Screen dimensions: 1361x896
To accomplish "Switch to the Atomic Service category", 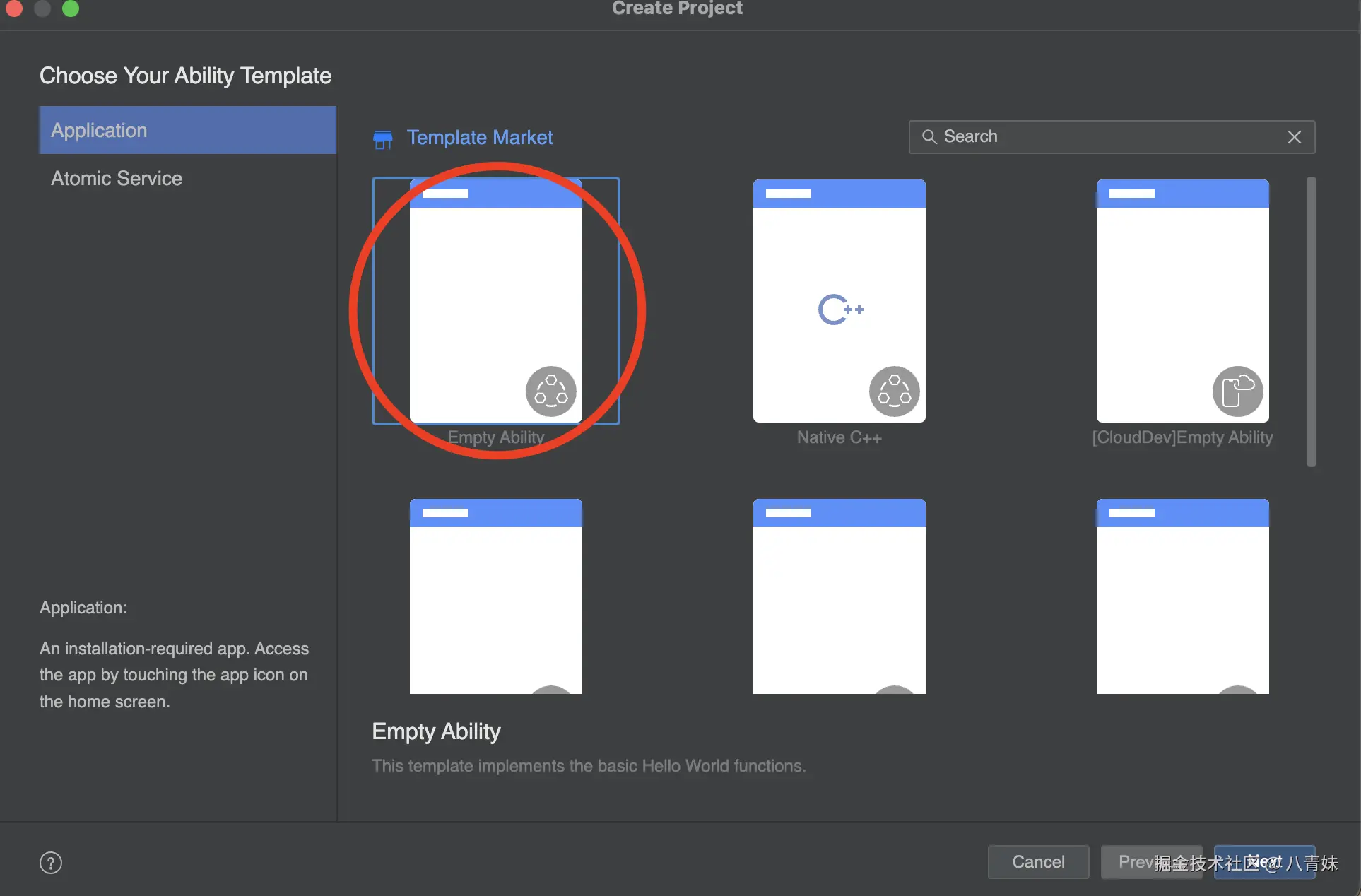I will click(117, 178).
